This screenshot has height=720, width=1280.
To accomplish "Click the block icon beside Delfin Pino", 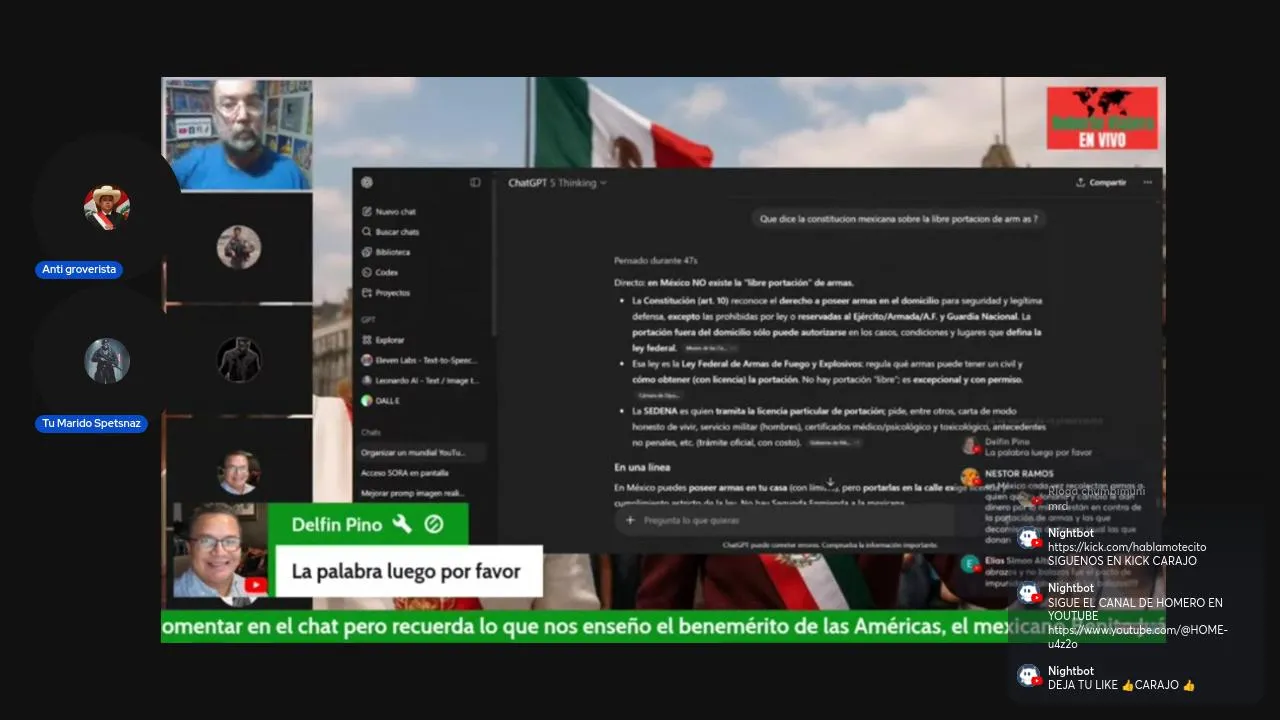I will click(434, 524).
